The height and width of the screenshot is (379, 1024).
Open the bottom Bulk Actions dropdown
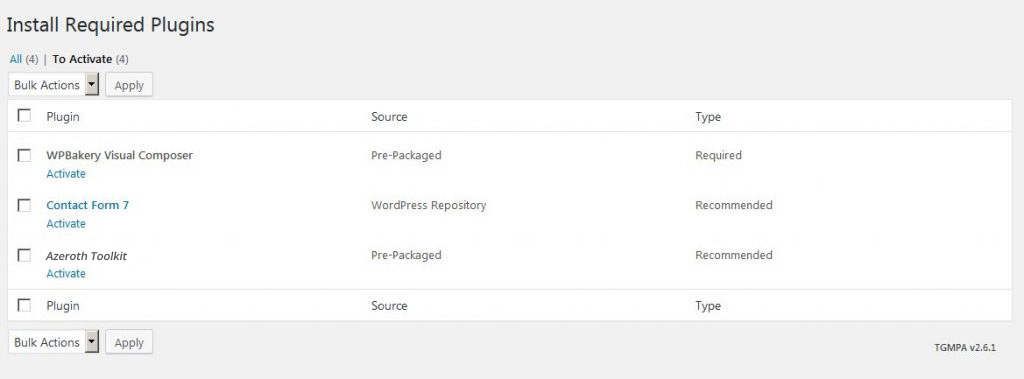point(54,342)
